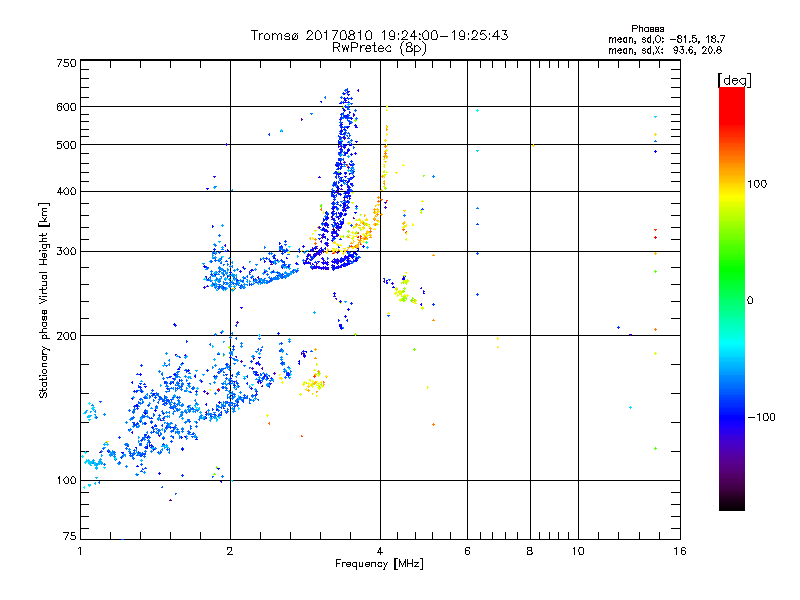
Task: Click the Phases header text
Action: (x=647, y=29)
